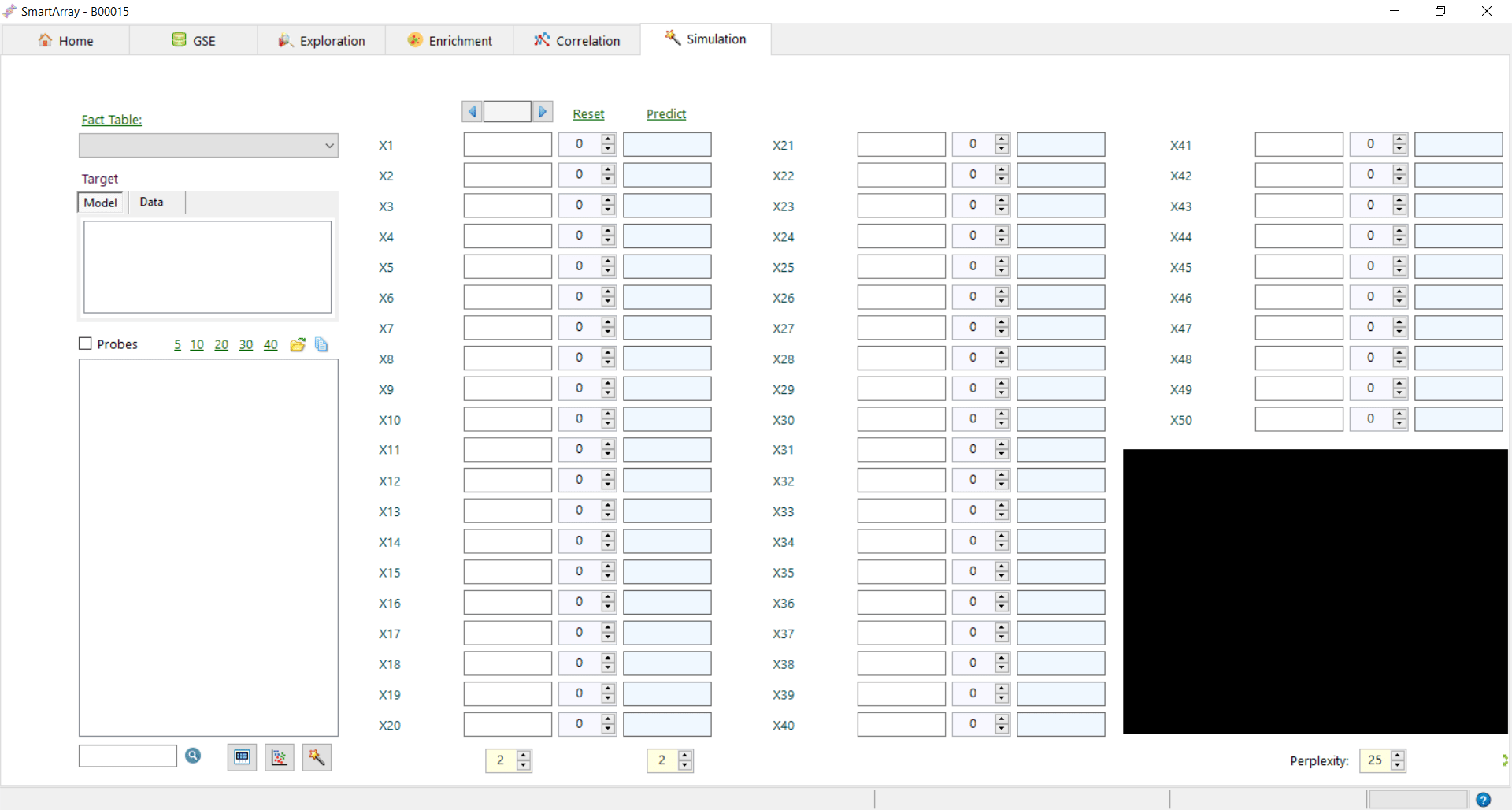The height and width of the screenshot is (810, 1512).
Task: Decrease the Perplexity value
Action: coord(1398,765)
